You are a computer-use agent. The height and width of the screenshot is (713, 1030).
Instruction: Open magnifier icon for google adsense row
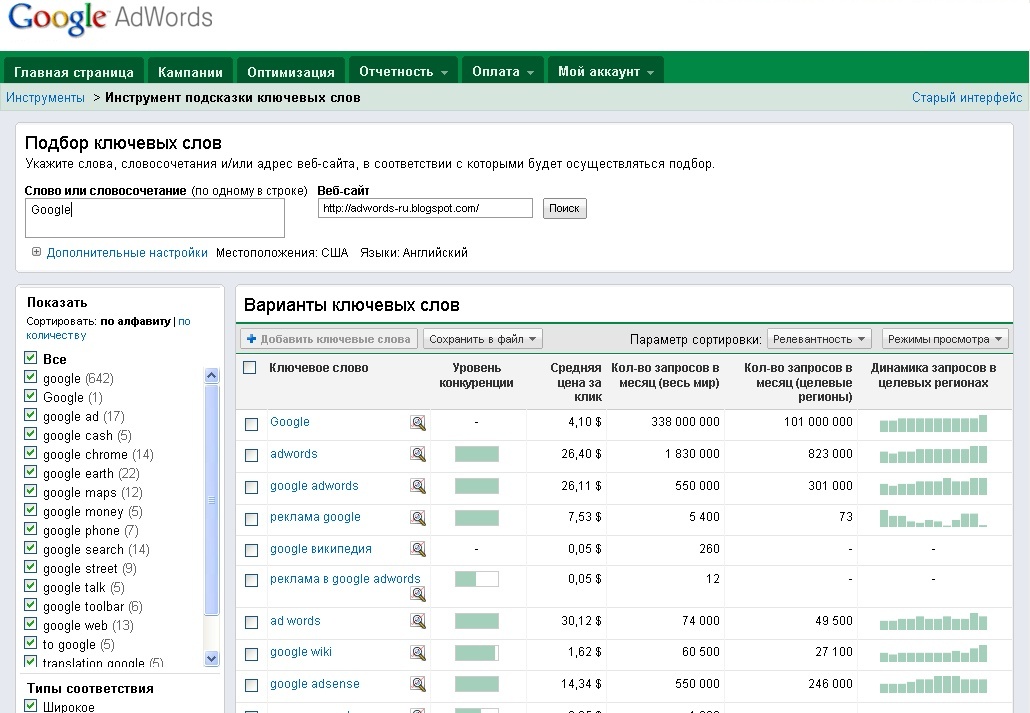click(418, 684)
